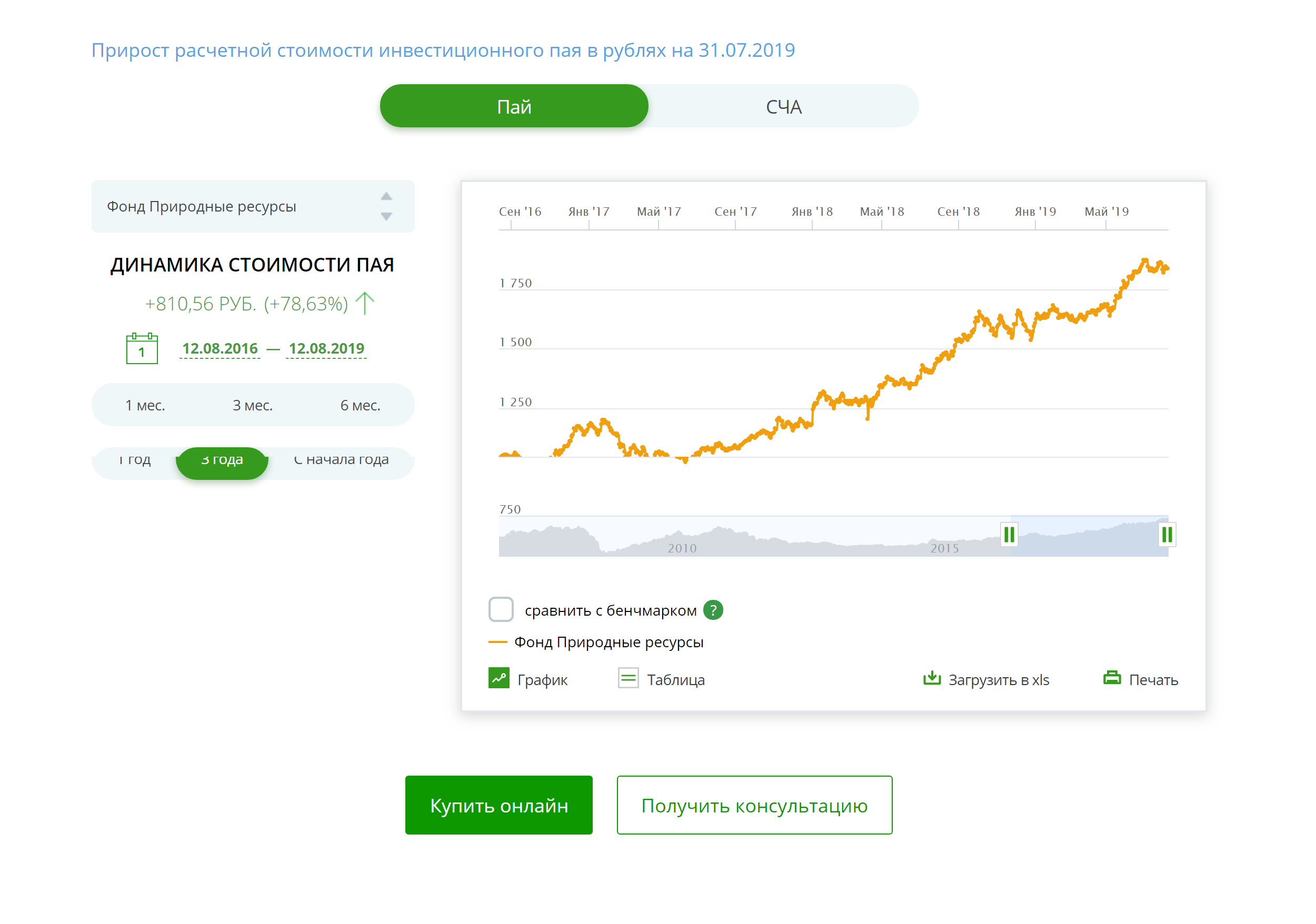The height and width of the screenshot is (924, 1316).
Task: Toggle Фонд Природные ресурсы legend series
Action: (x=596, y=641)
